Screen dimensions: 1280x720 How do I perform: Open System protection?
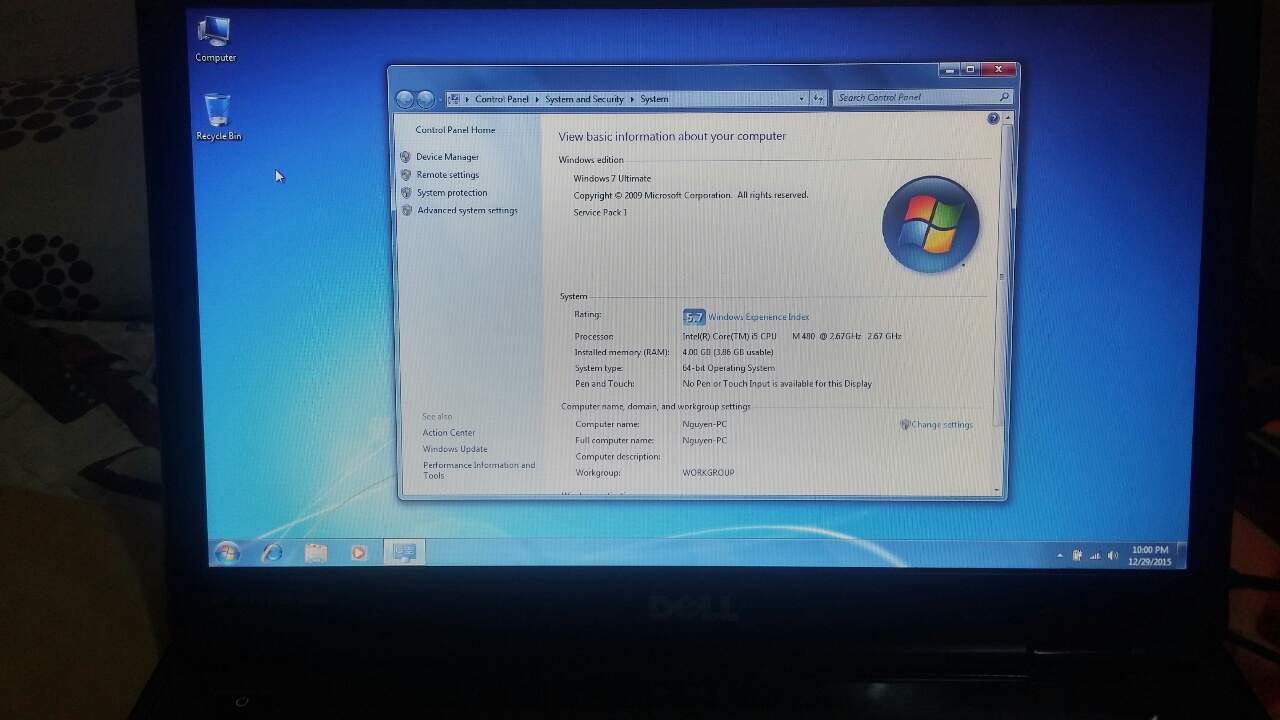(452, 193)
